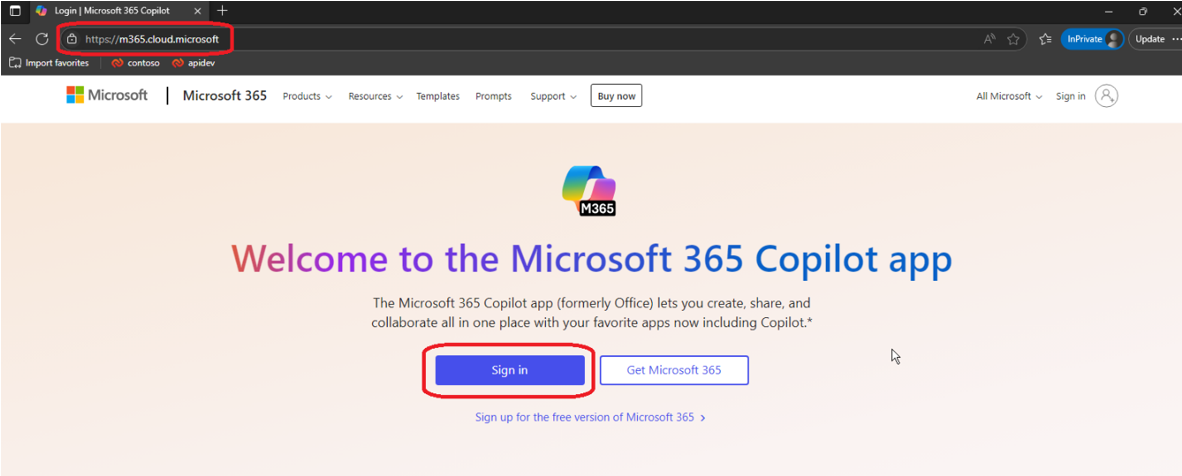Click the account avatar icon in header

coord(1106,96)
